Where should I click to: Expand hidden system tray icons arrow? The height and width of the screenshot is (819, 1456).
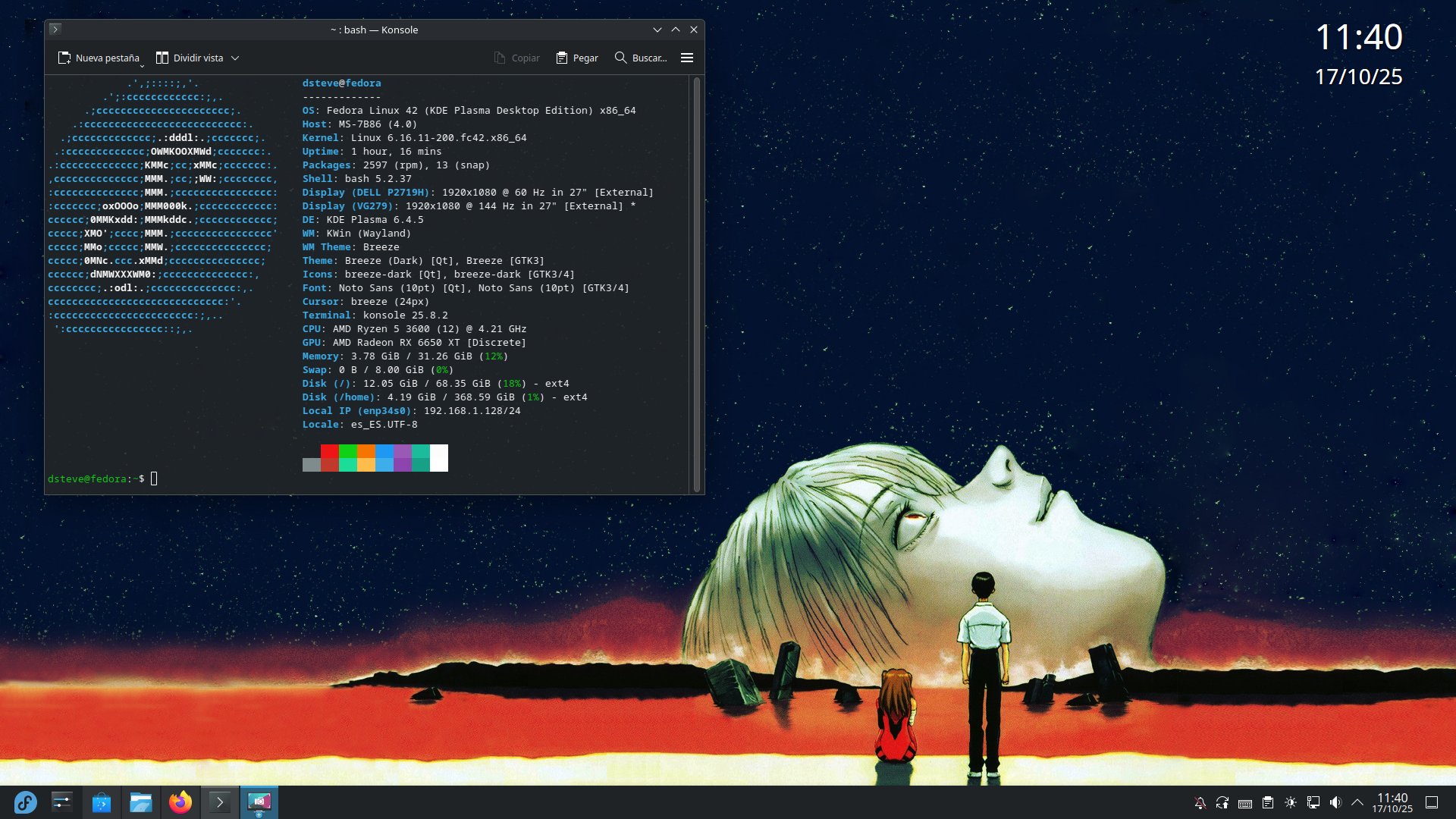(x=1357, y=802)
